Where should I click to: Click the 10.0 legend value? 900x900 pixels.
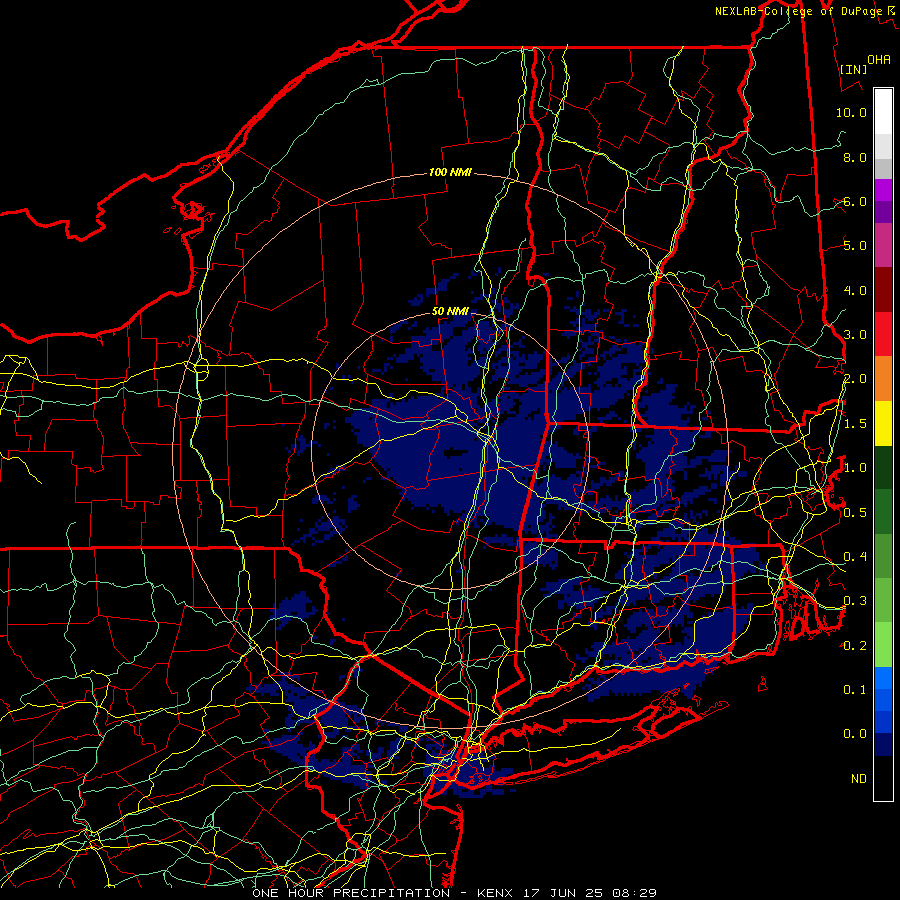[x=851, y=112]
